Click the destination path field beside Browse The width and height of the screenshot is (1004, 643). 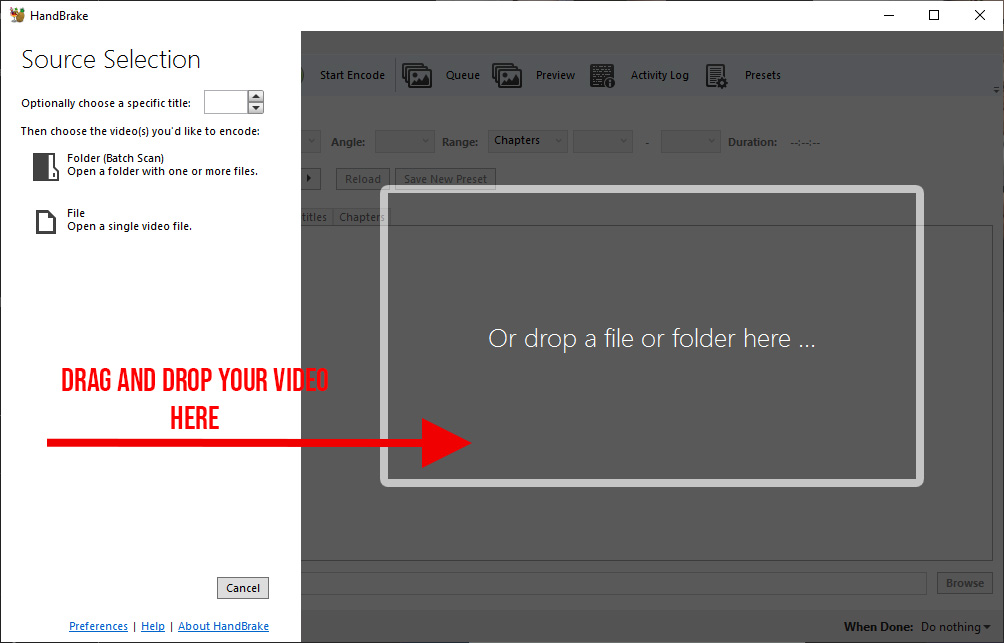tap(614, 583)
